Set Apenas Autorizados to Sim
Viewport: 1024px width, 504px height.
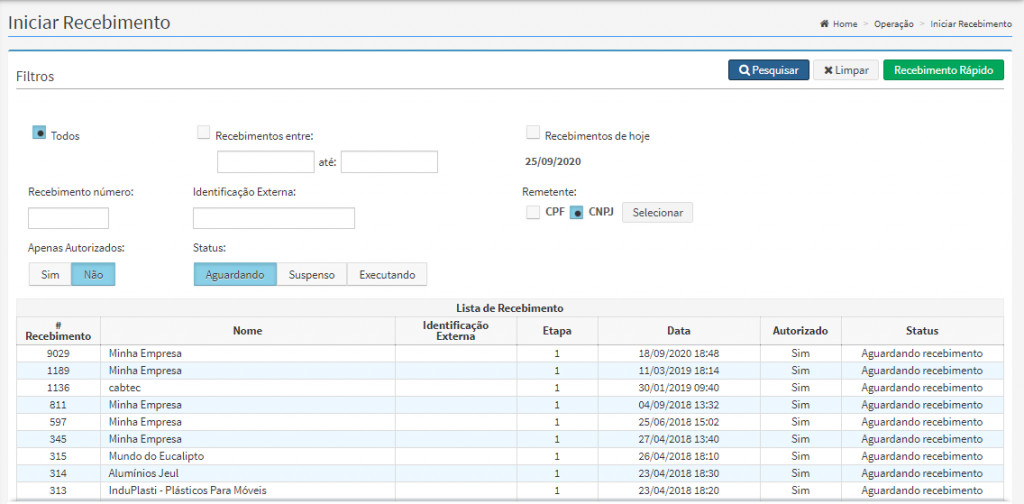(50, 275)
